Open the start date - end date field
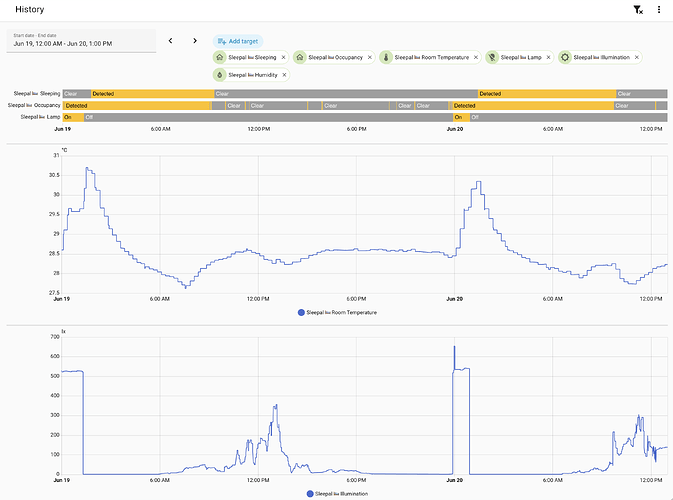 [81, 41]
